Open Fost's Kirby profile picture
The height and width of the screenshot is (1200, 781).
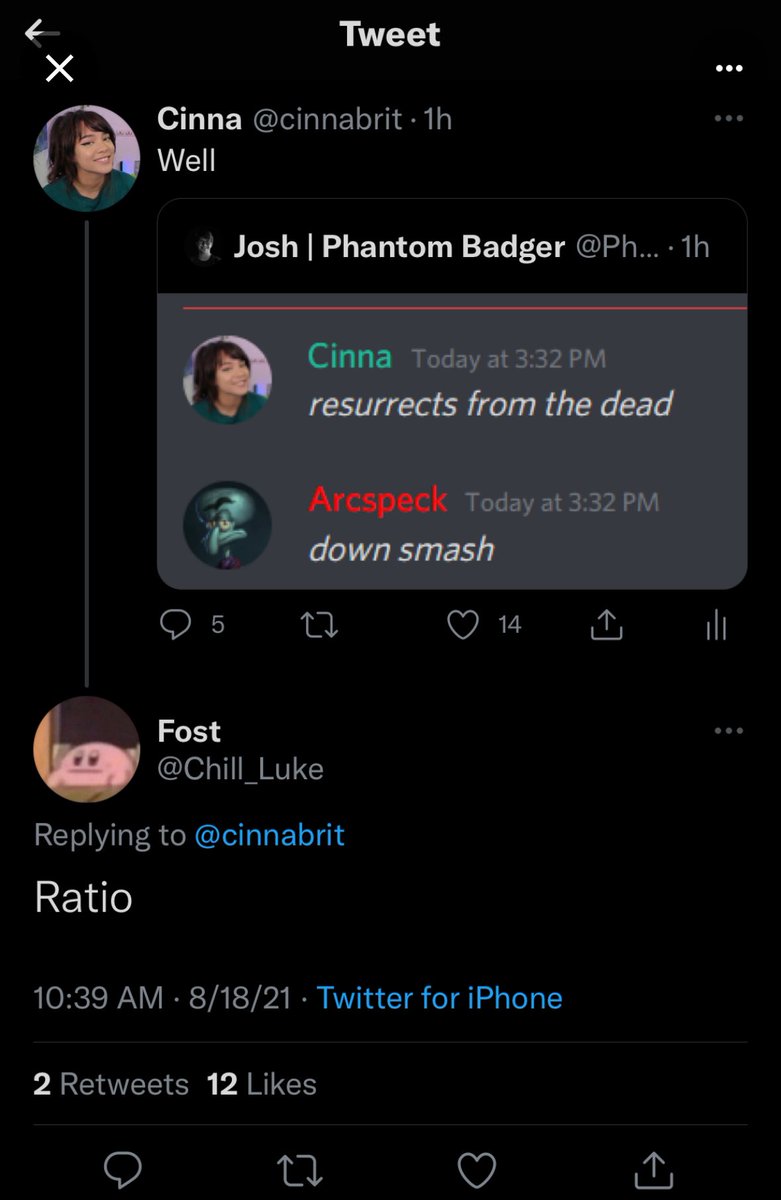[x=86, y=749]
